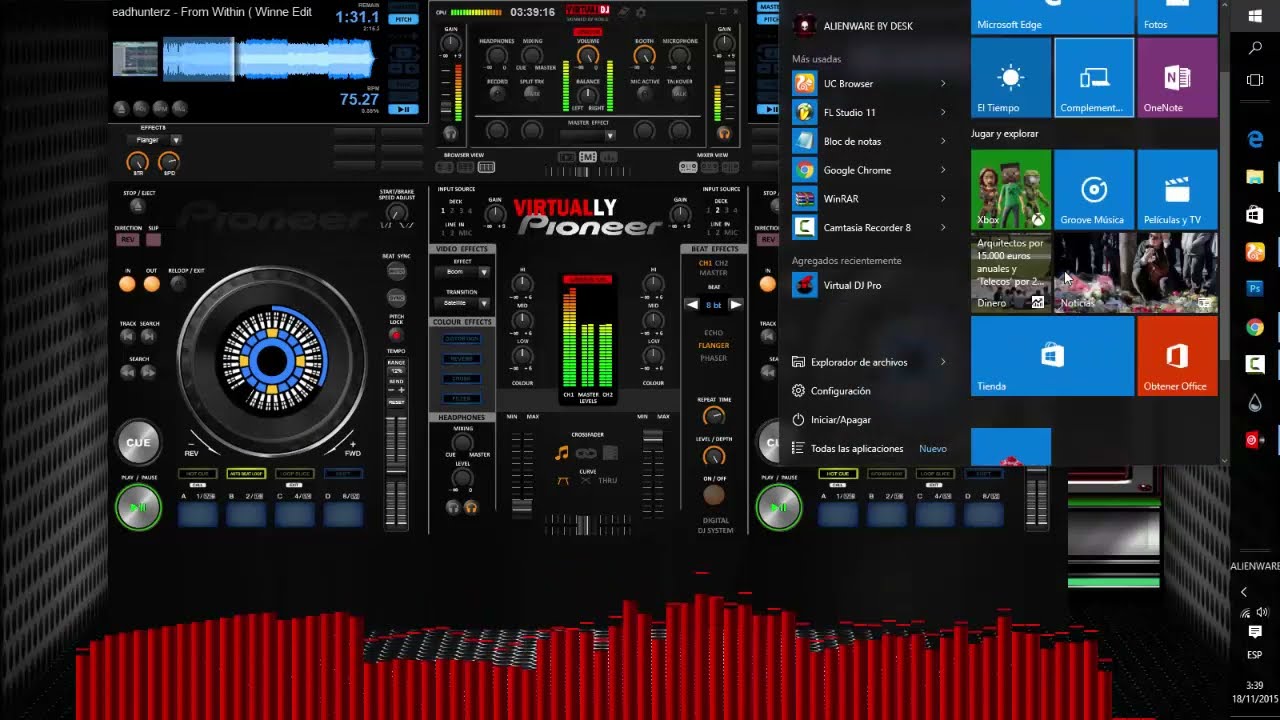1280x720 pixels.
Task: Select the FLANGER beat effect
Action: [x=713, y=345]
